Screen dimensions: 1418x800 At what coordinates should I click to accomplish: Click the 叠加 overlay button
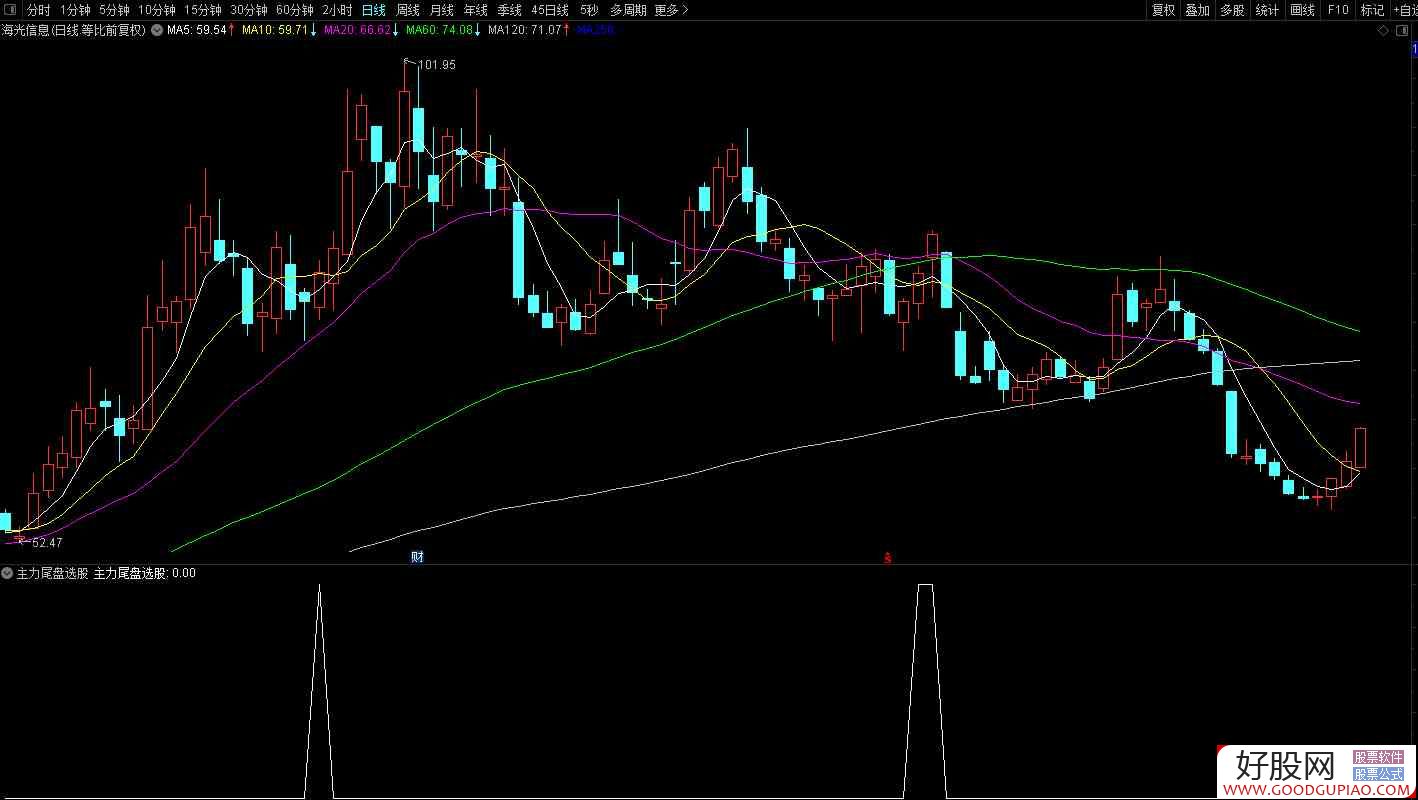point(1197,10)
